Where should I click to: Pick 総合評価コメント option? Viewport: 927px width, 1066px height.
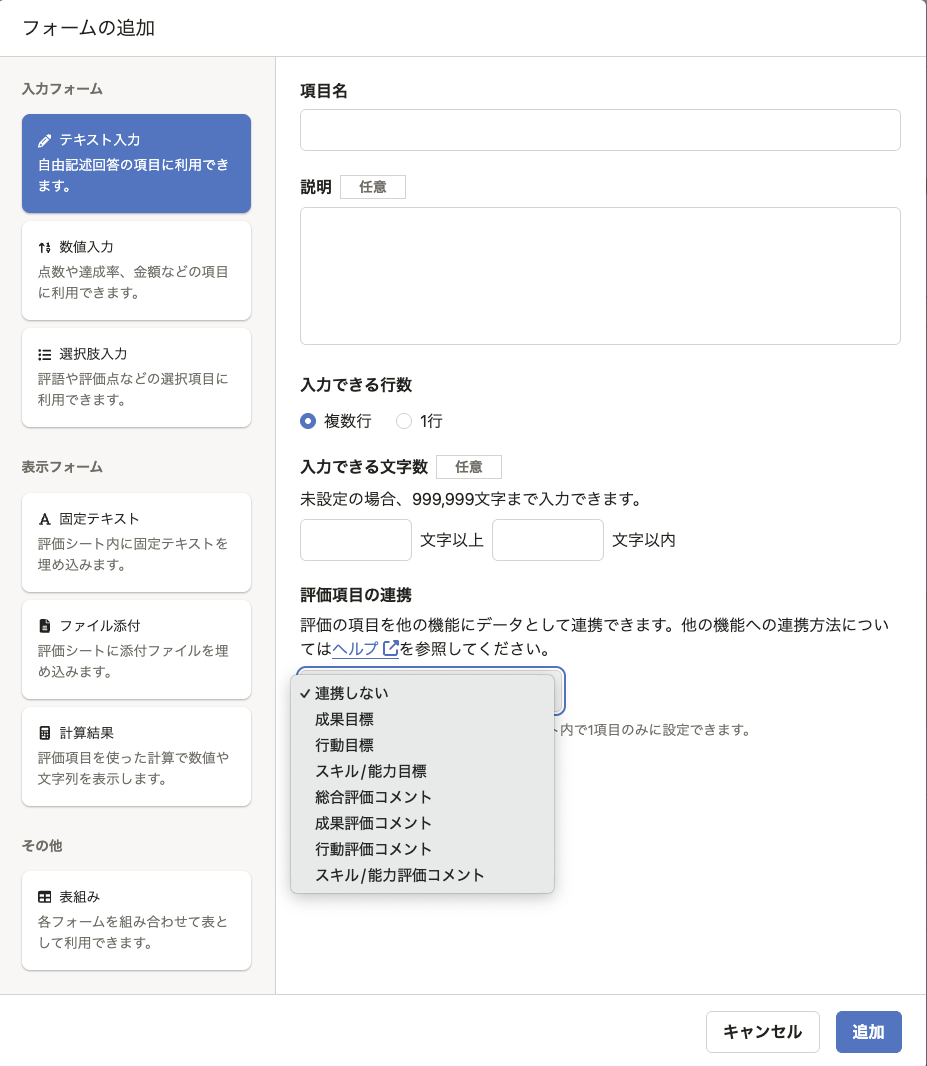pyautogui.click(x=373, y=797)
